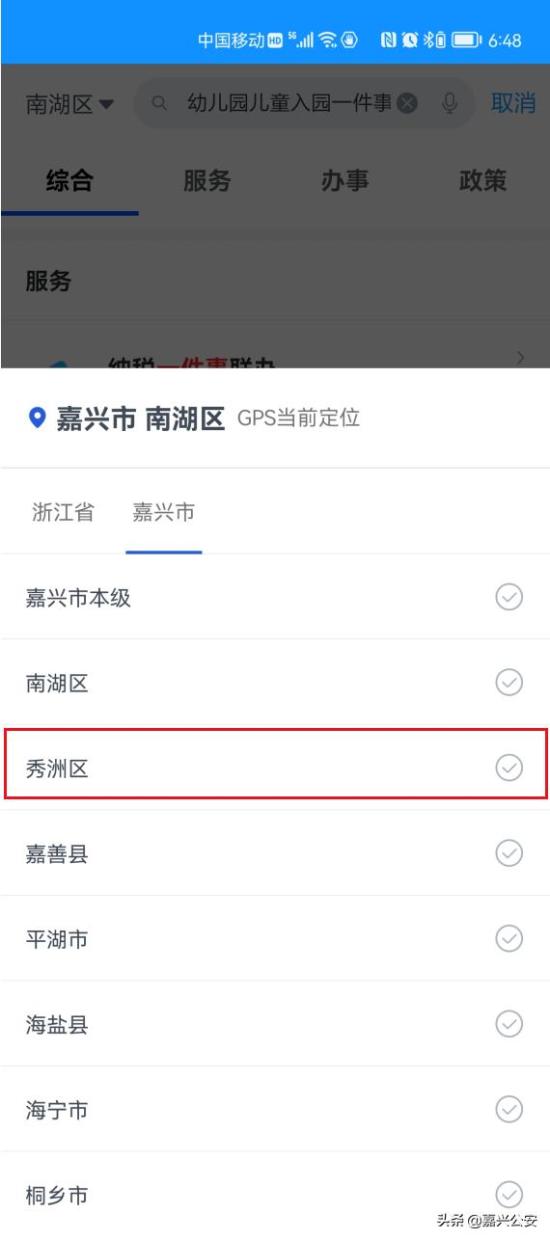
Task: Switch to the 嘉兴市 tab
Action: 164,513
